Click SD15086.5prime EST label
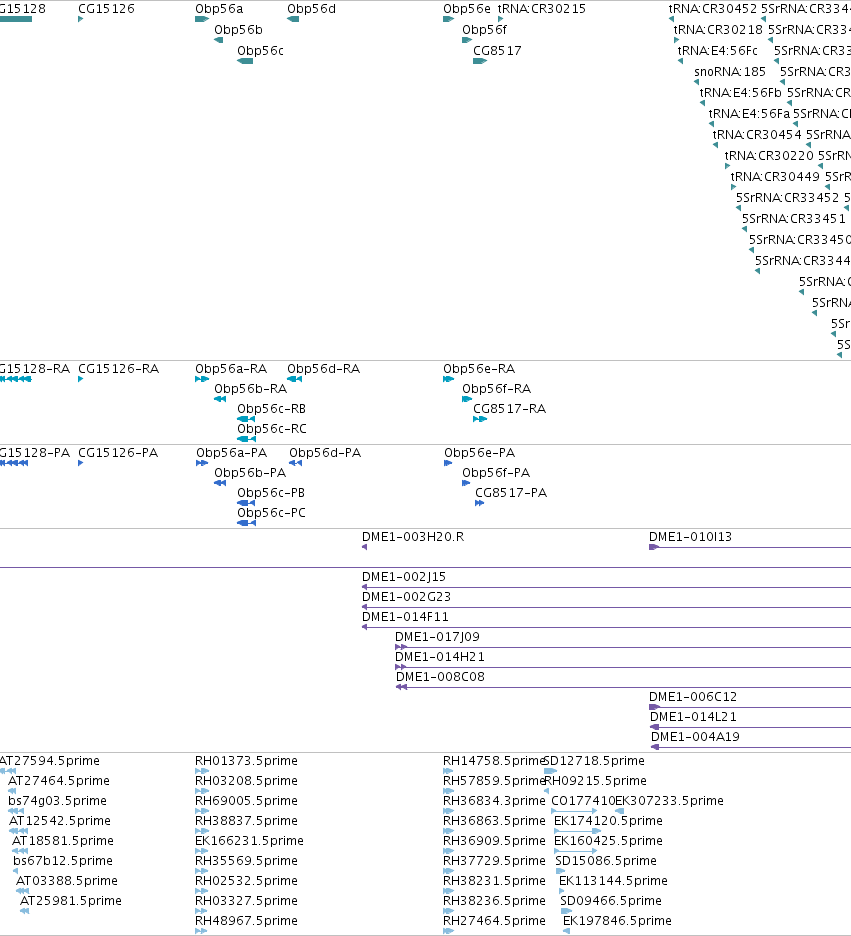Image resolution: width=851 pixels, height=936 pixels. pos(606,861)
